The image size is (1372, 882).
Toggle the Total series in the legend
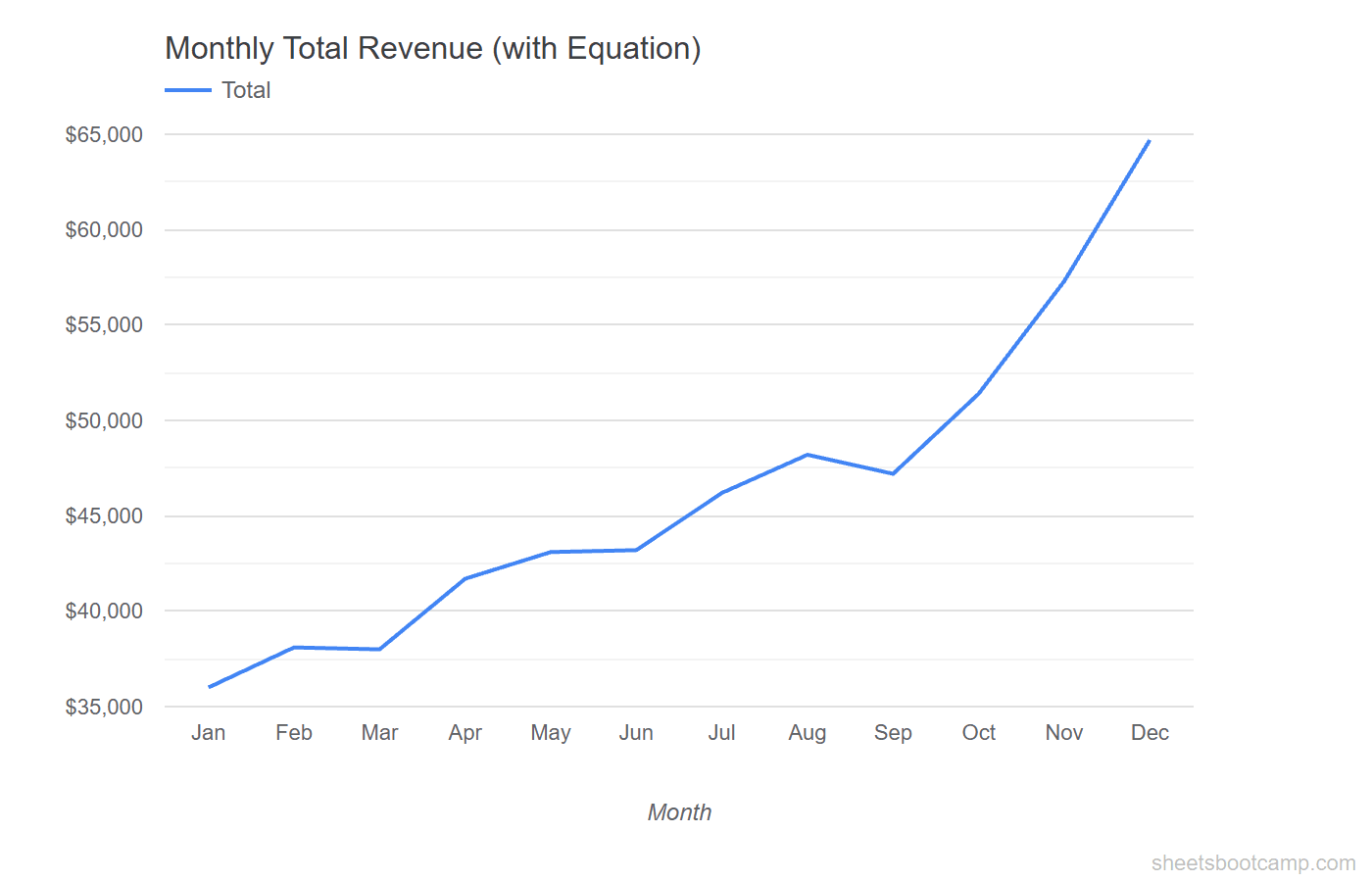click(220, 89)
